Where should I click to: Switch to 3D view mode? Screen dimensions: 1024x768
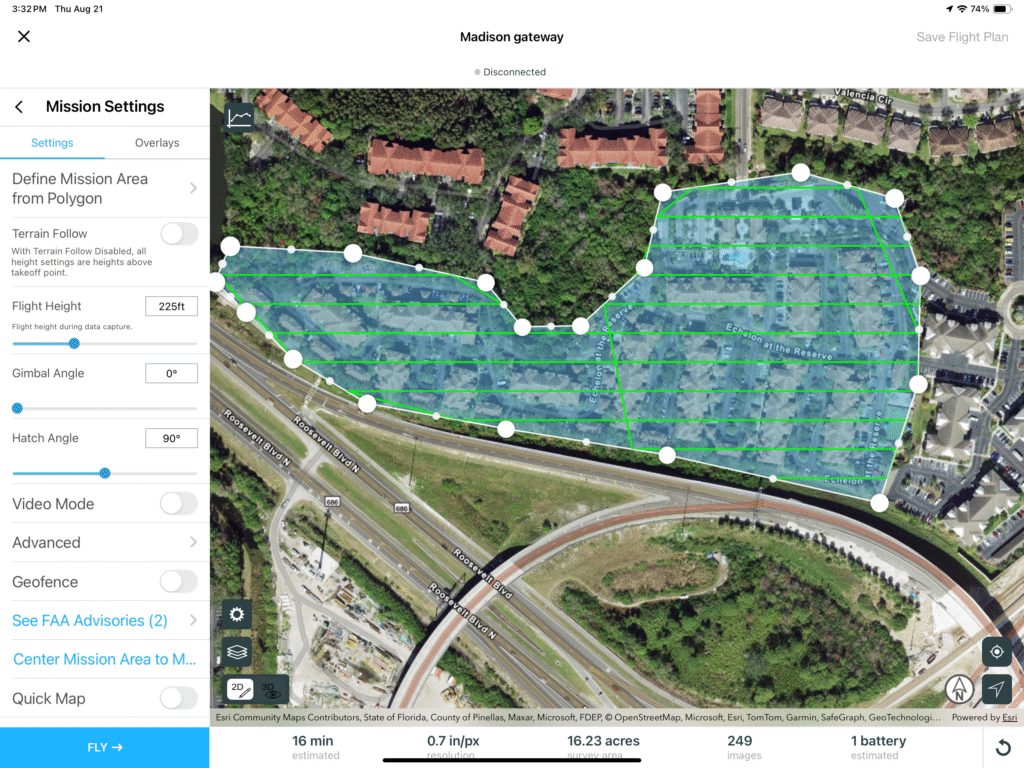[x=272, y=689]
